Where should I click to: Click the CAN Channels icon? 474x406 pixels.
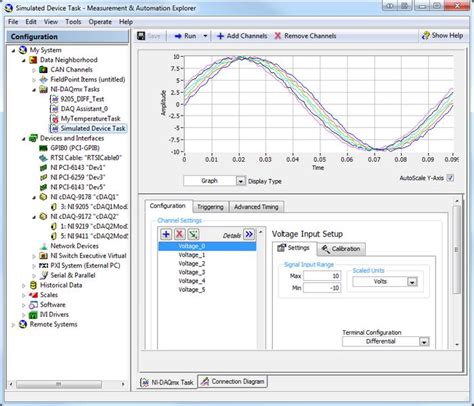[44, 70]
